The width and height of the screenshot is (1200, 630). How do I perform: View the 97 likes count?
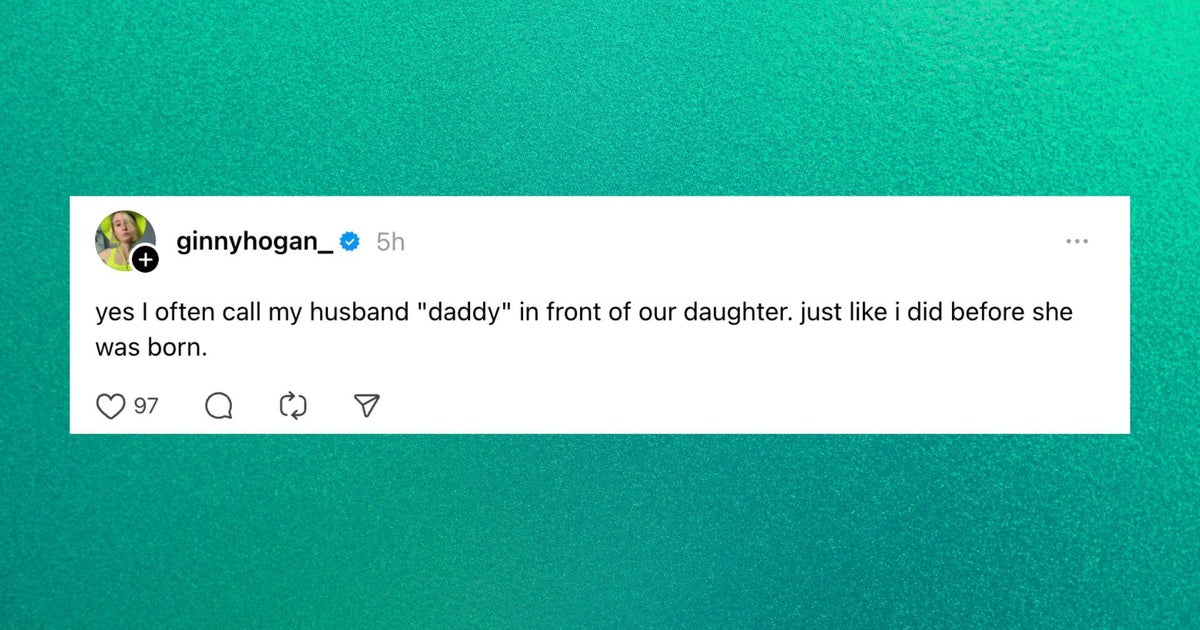(x=146, y=405)
